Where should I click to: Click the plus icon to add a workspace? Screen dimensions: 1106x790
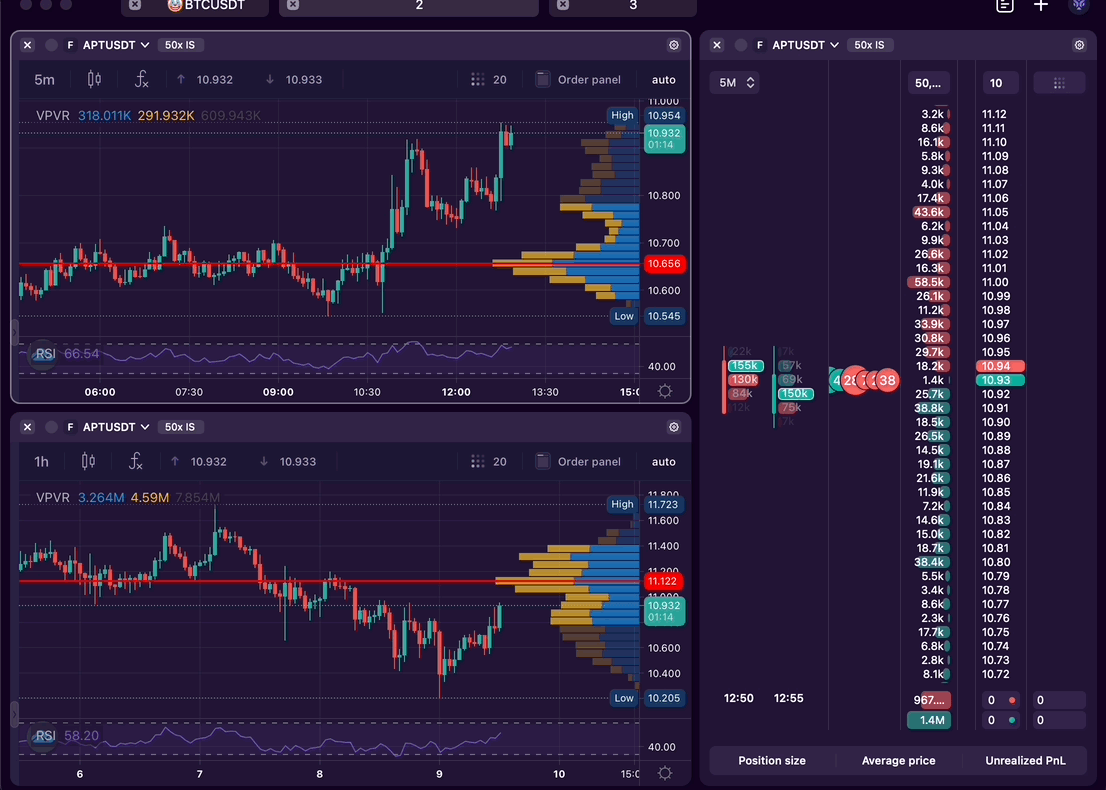coord(1041,5)
